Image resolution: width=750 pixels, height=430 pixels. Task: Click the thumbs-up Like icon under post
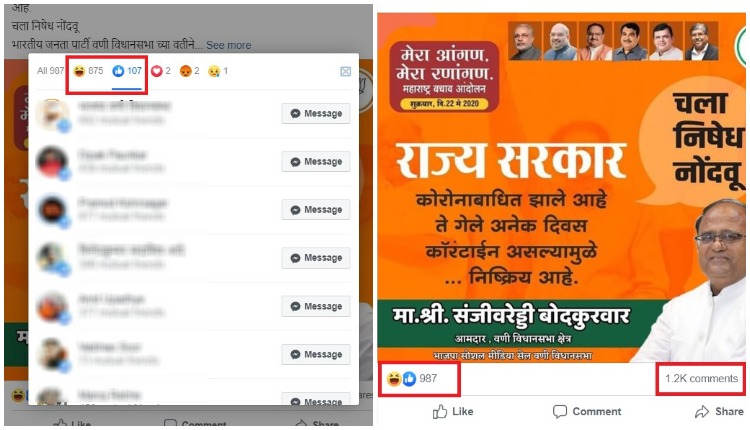click(x=440, y=411)
